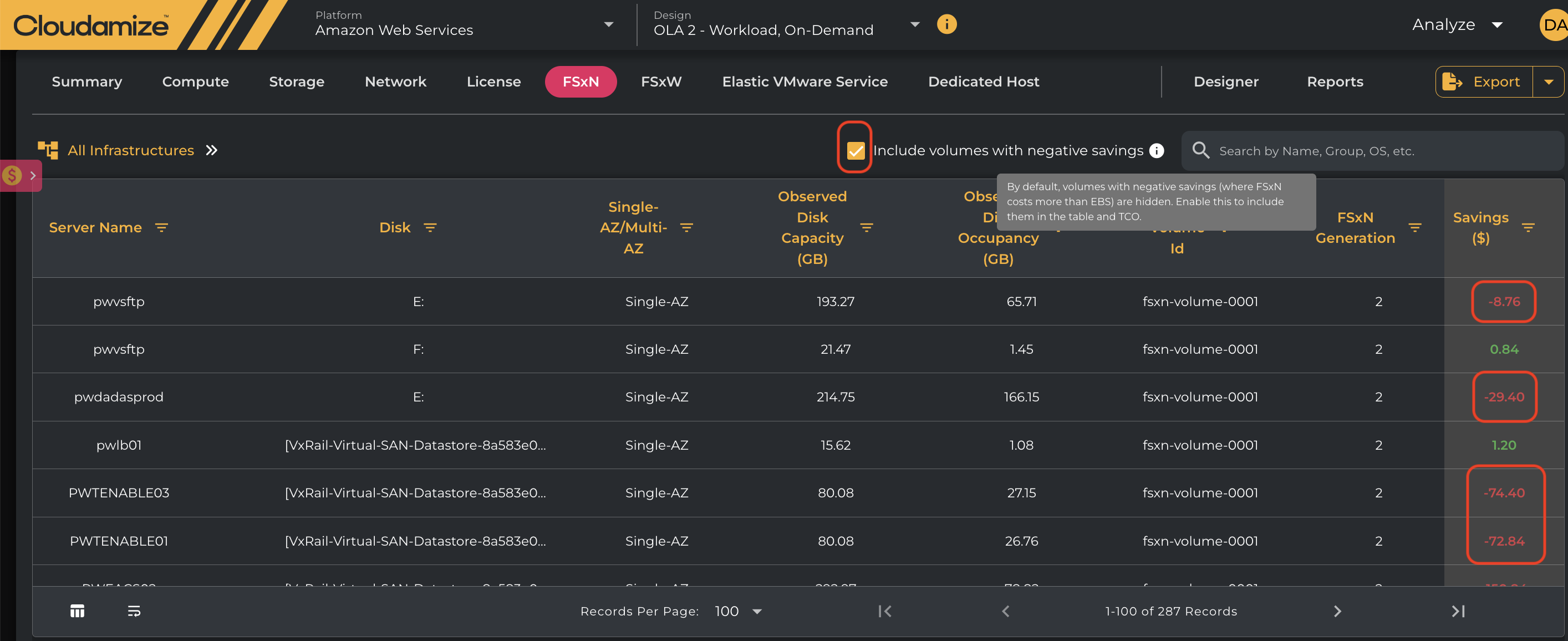Select the pwlb01 server name cell

(119, 445)
